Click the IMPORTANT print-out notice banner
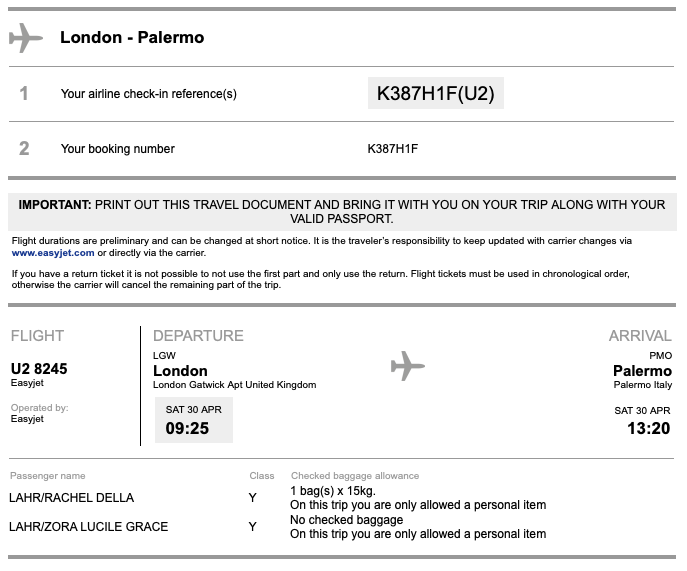The image size is (687, 571). (342, 212)
